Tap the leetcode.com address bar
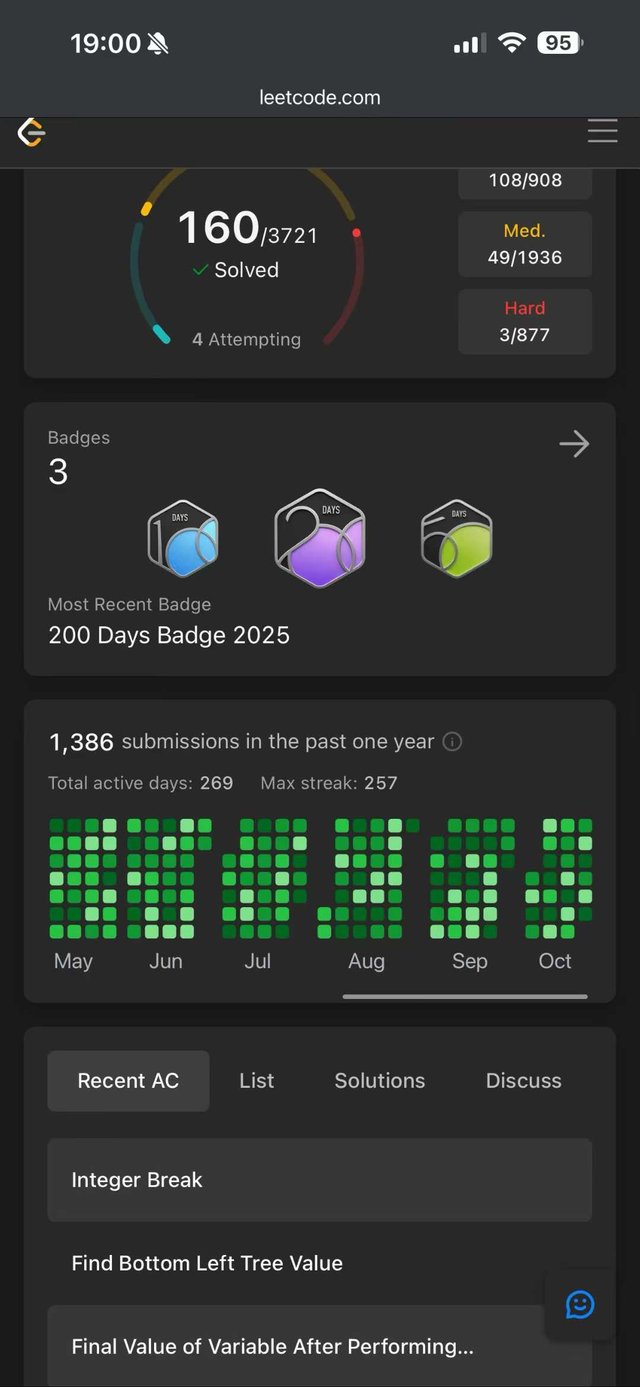 [x=320, y=97]
